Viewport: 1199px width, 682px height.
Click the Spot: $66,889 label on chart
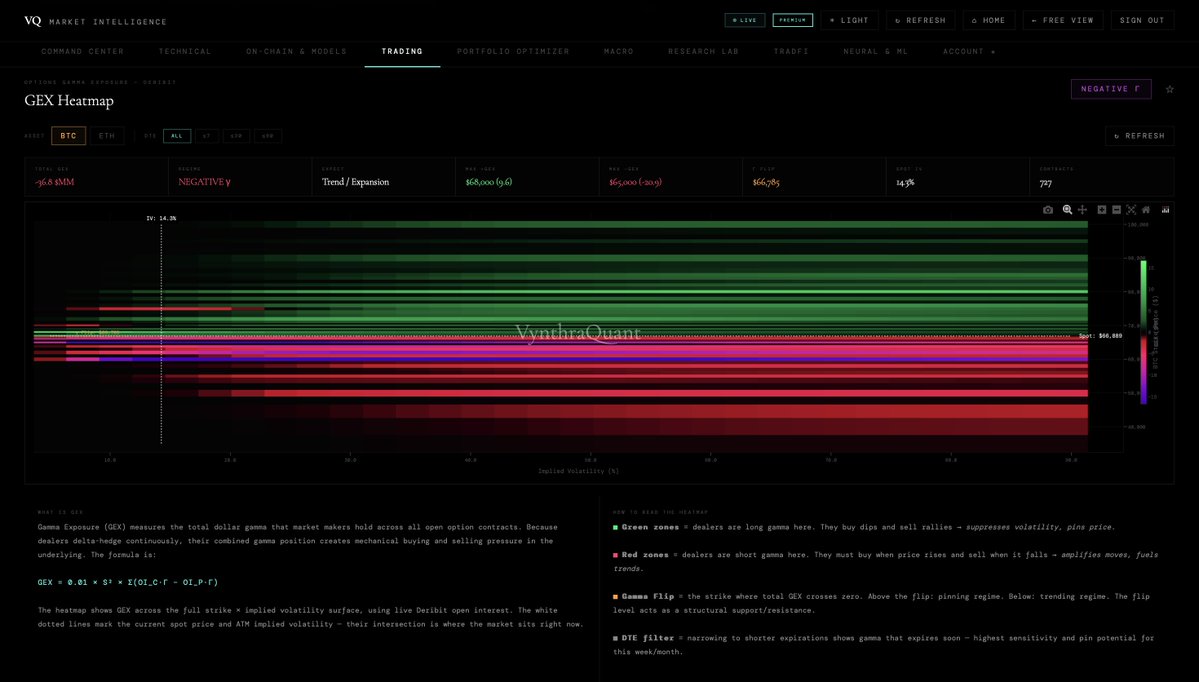[x=1100, y=336]
